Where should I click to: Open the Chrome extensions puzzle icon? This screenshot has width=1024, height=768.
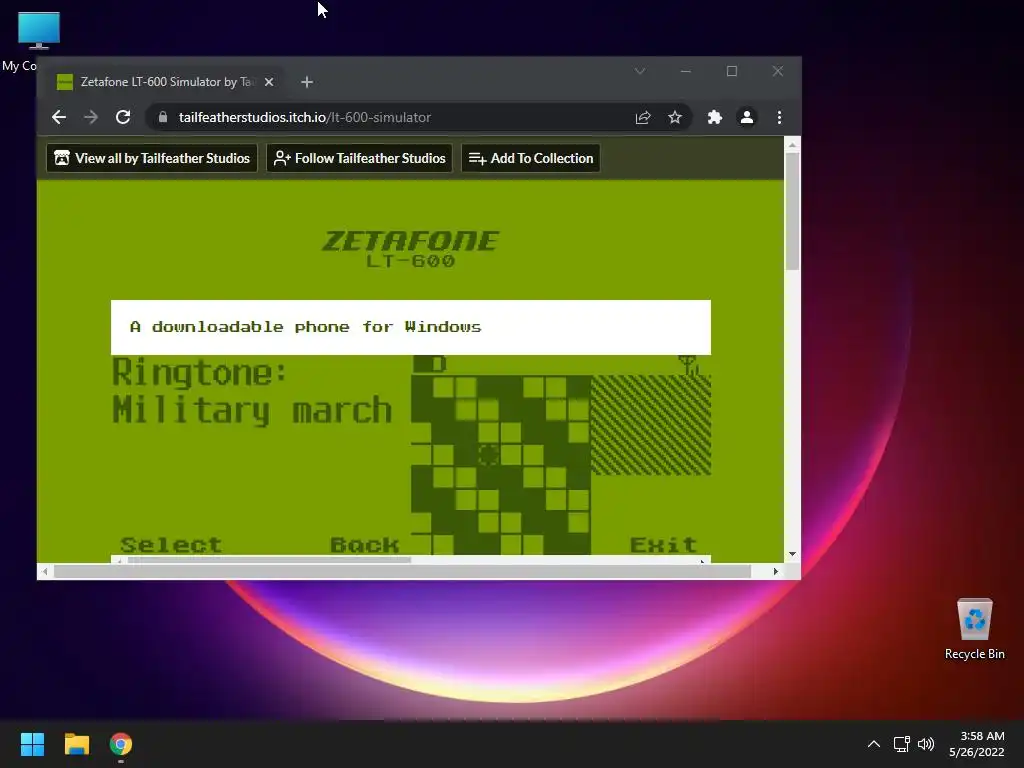coord(714,117)
